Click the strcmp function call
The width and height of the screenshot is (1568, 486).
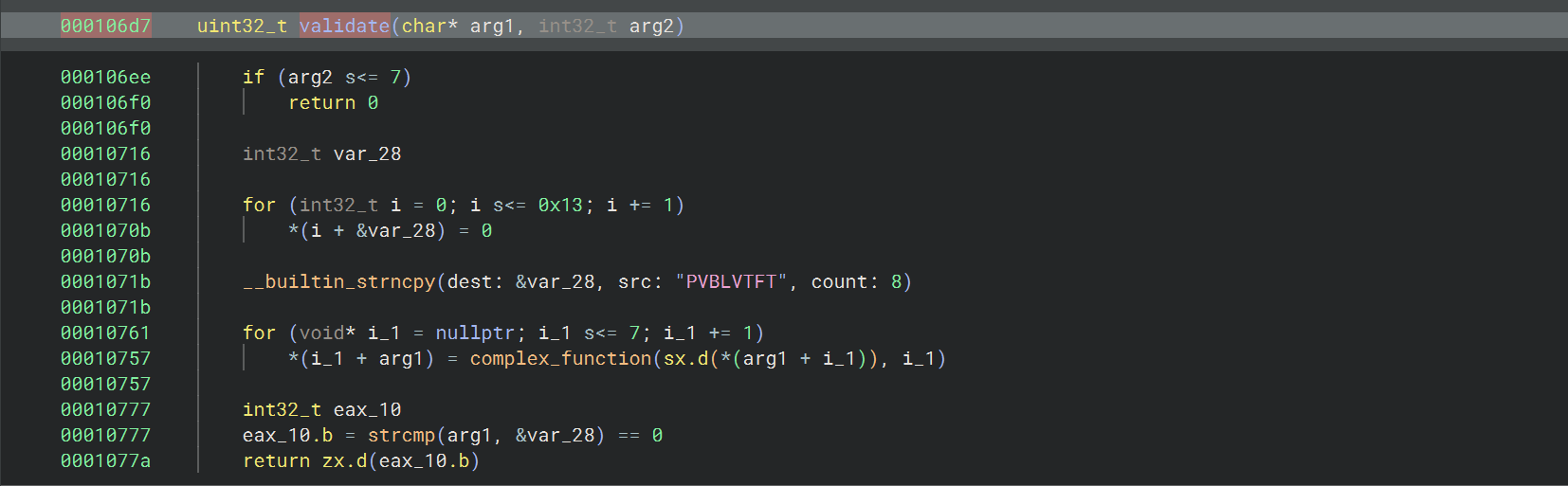(x=401, y=435)
